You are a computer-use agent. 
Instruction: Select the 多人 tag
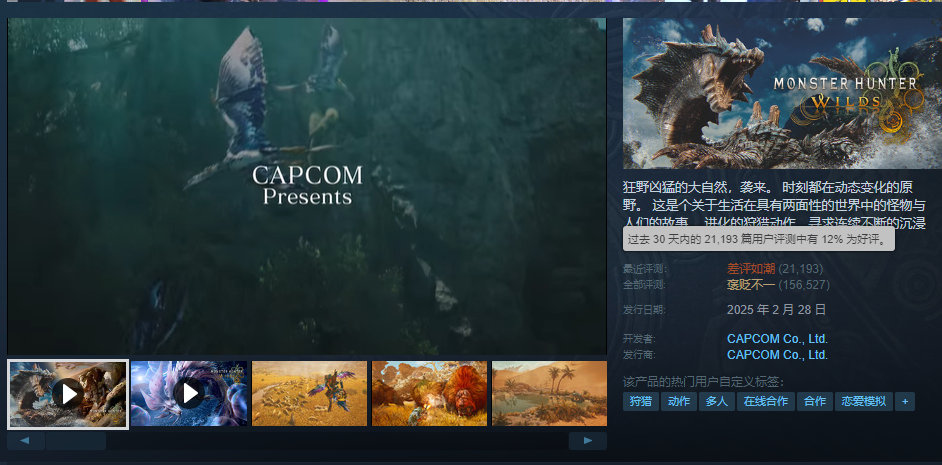point(717,401)
